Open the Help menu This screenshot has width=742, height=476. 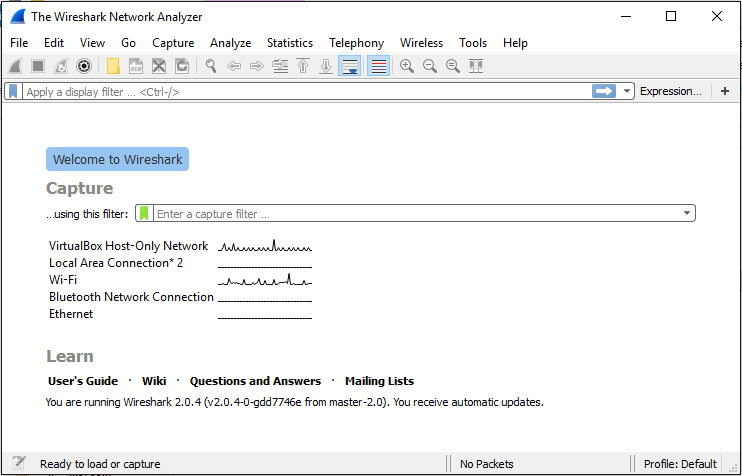tap(515, 43)
